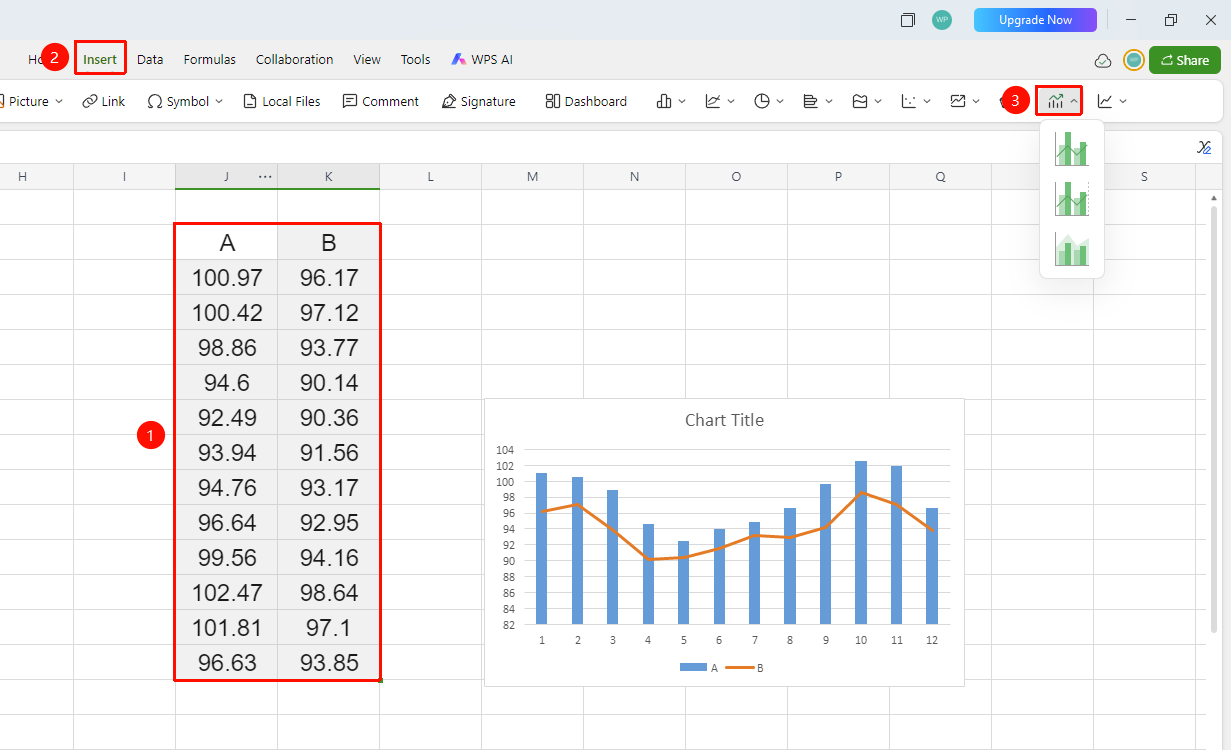Image resolution: width=1231 pixels, height=750 pixels.
Task: Choose the first combo chart: clustered column with line
Action: (1071, 149)
